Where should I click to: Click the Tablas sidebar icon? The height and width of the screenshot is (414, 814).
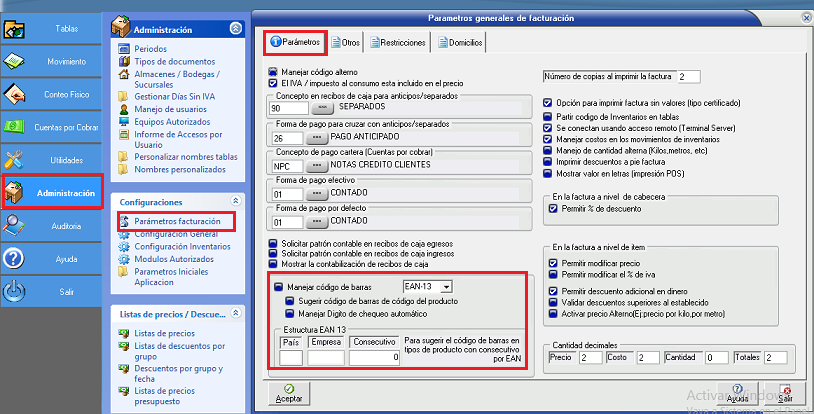click(16, 29)
